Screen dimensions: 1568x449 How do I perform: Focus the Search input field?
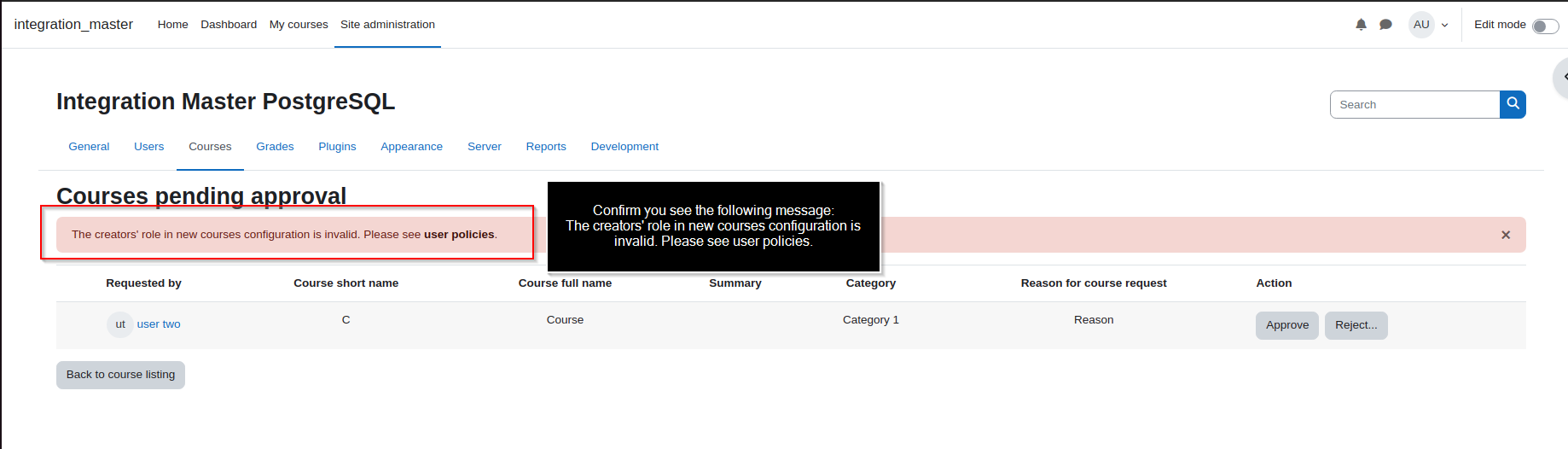(x=1414, y=104)
